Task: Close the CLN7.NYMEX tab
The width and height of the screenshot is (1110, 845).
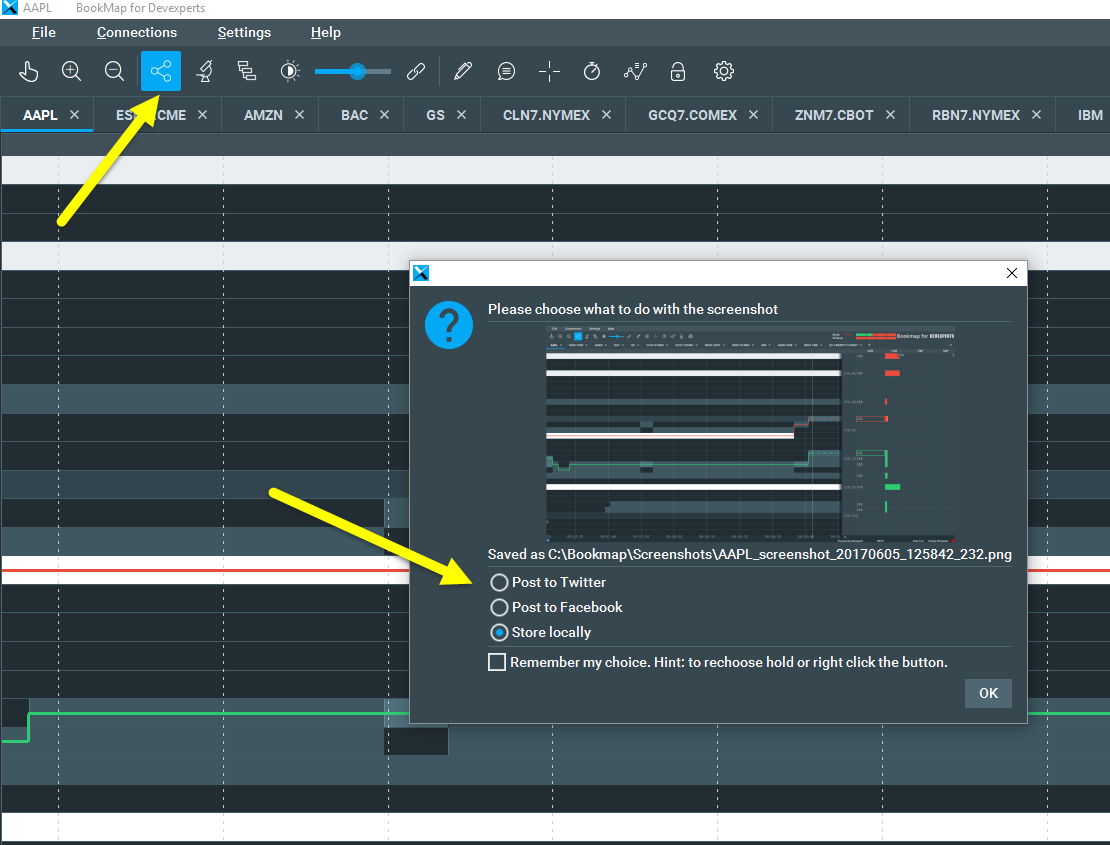Action: point(607,115)
